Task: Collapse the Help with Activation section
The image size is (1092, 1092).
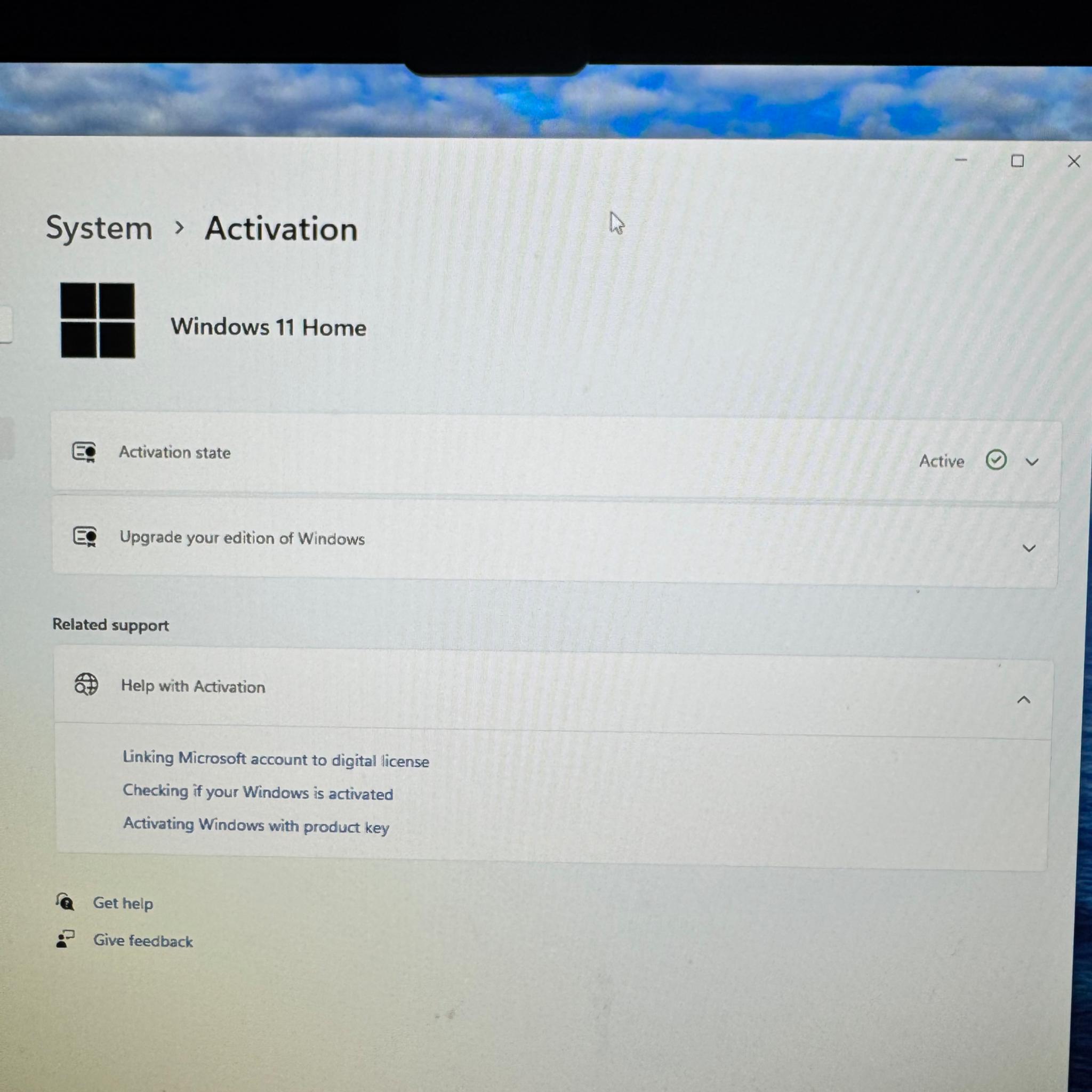Action: click(x=1024, y=700)
